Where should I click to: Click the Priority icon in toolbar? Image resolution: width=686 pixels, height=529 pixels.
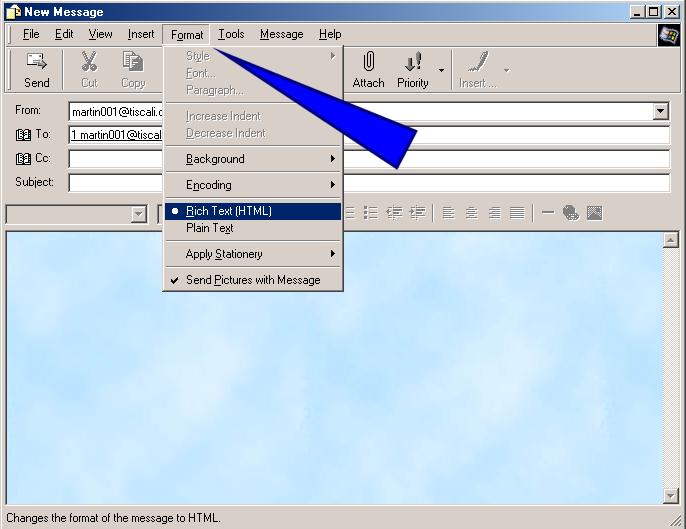(x=412, y=63)
